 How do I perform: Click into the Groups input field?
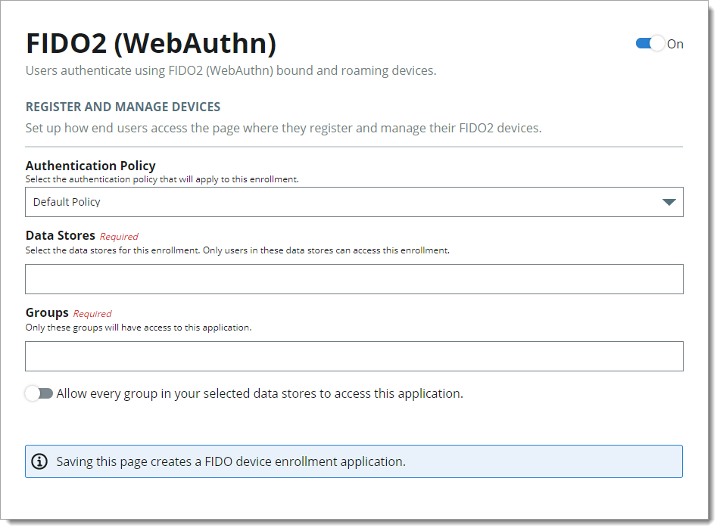coord(354,356)
